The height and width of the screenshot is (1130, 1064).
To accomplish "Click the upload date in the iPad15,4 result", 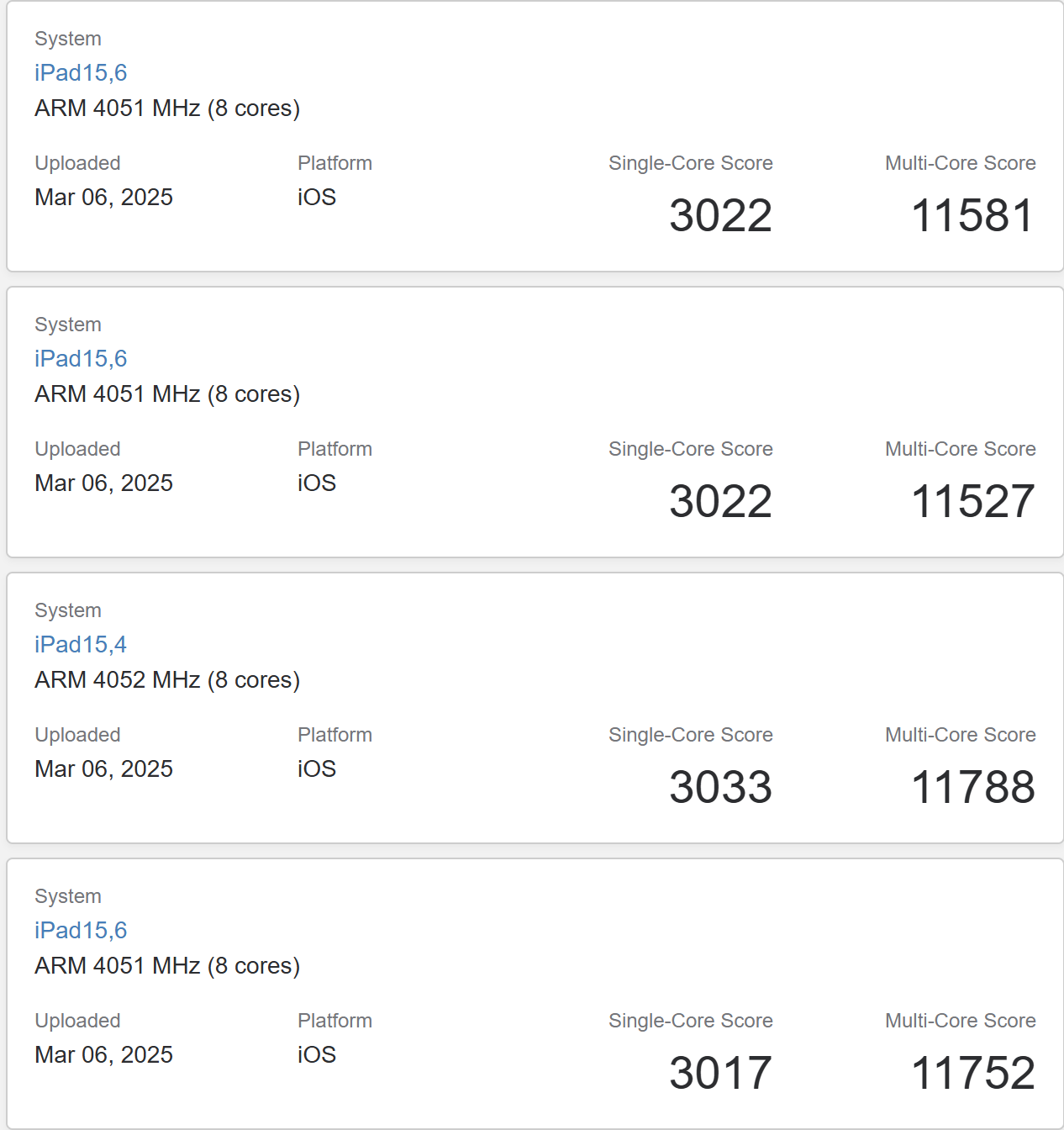I will coord(103,769).
